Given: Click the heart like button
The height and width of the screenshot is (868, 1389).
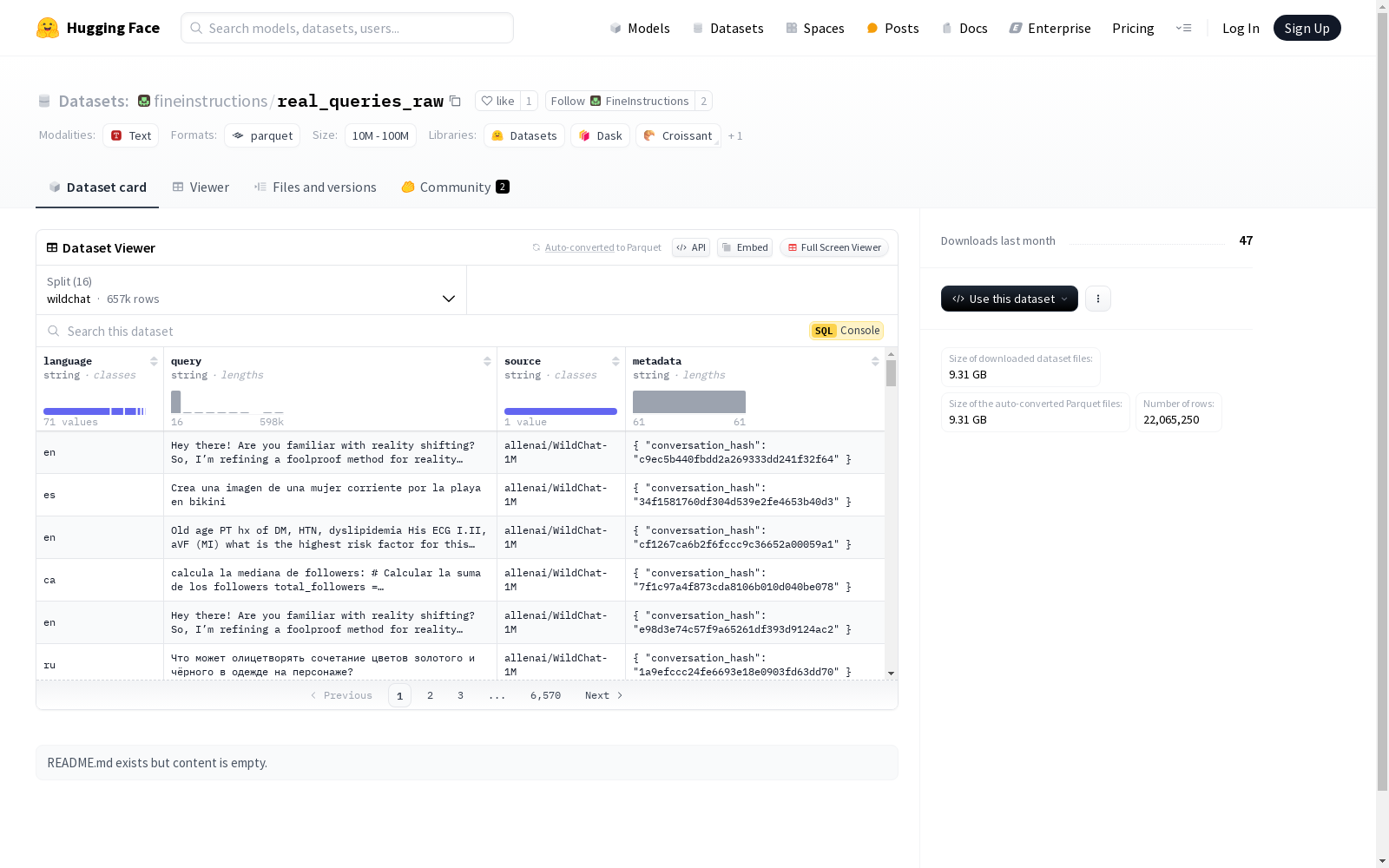Looking at the screenshot, I should tap(497, 101).
